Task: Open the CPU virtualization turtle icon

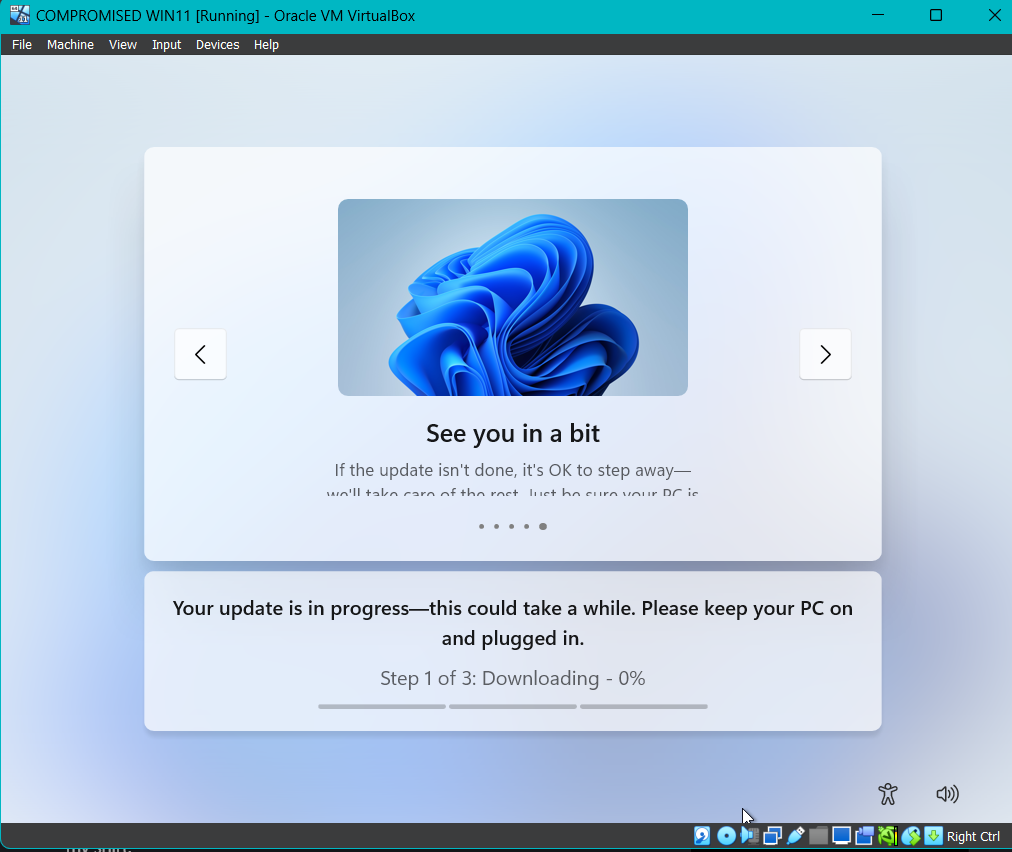Action: [887, 836]
